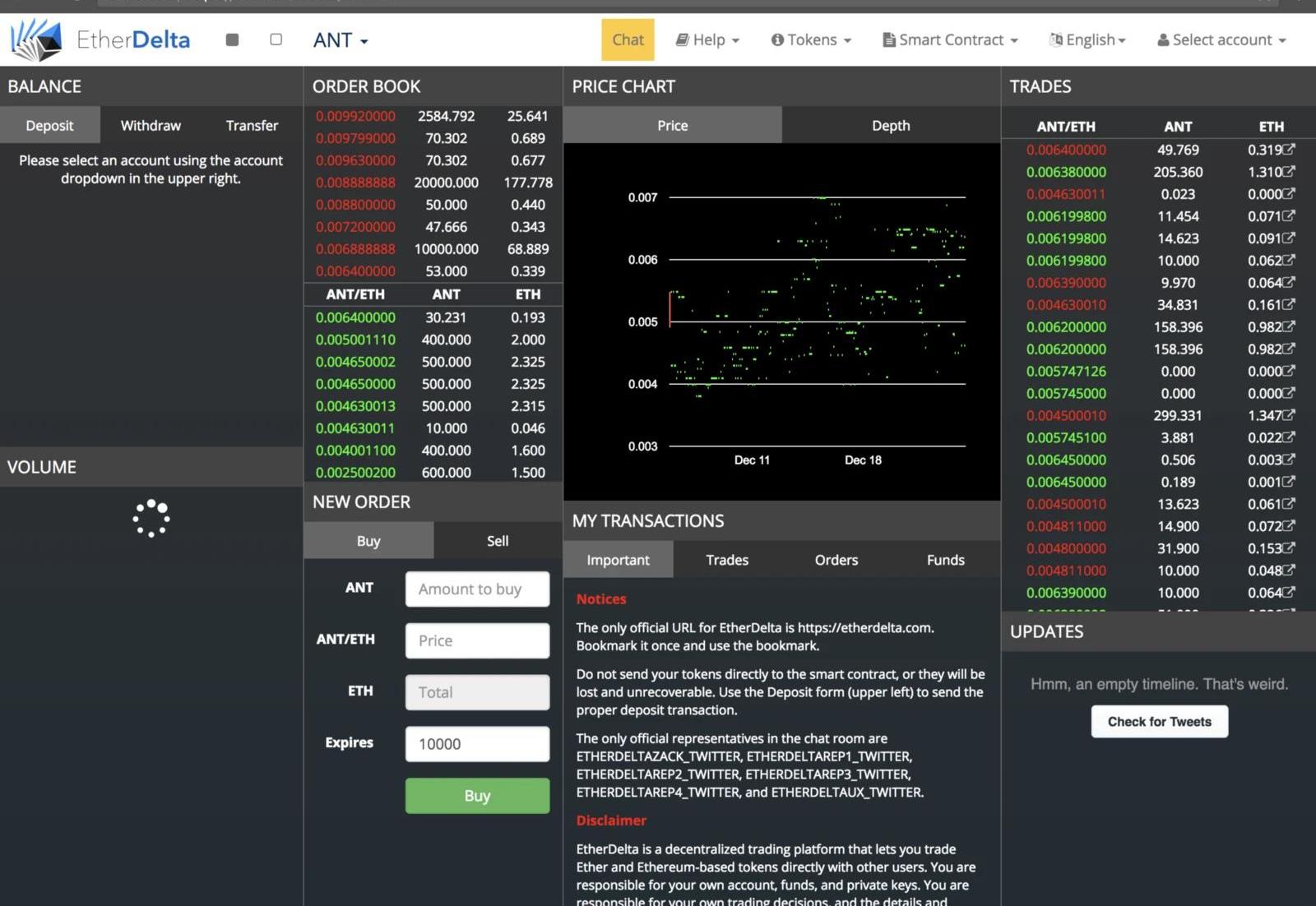Viewport: 1316px width, 906px height.
Task: Select the Sell order tab
Action: point(498,540)
